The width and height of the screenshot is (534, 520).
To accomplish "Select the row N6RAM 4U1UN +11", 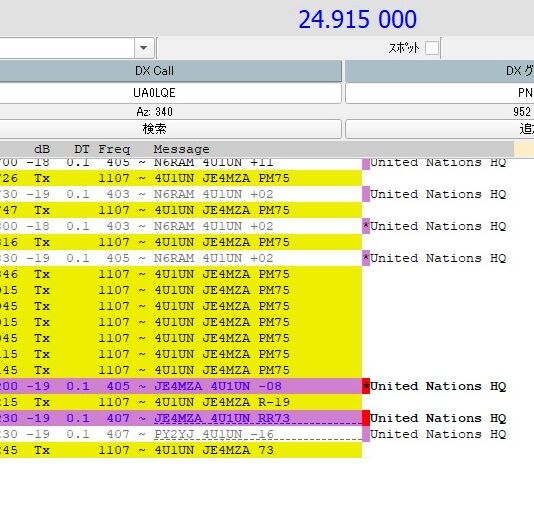I will tap(181, 164).
